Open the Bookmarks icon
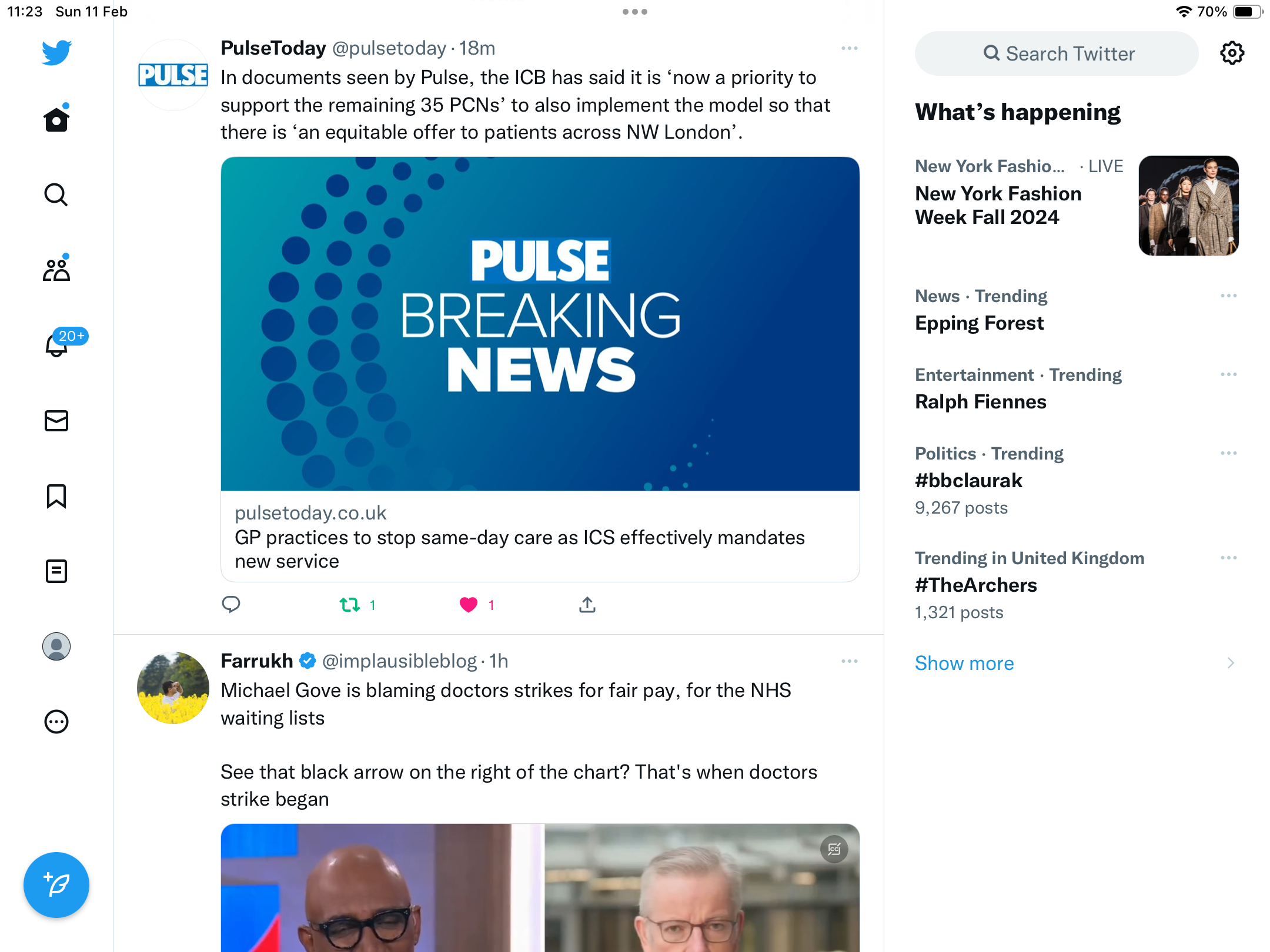1270x952 pixels. tap(56, 496)
